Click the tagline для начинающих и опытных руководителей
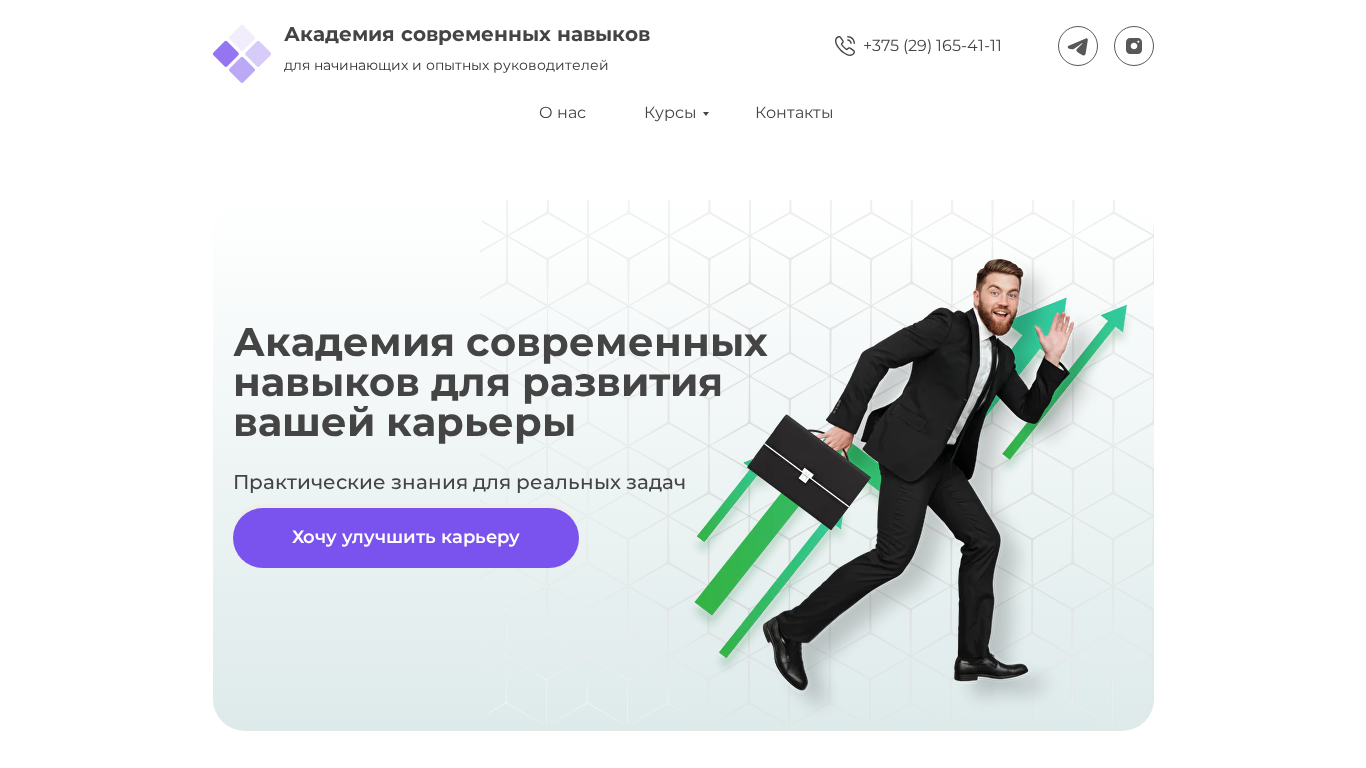 446,65
